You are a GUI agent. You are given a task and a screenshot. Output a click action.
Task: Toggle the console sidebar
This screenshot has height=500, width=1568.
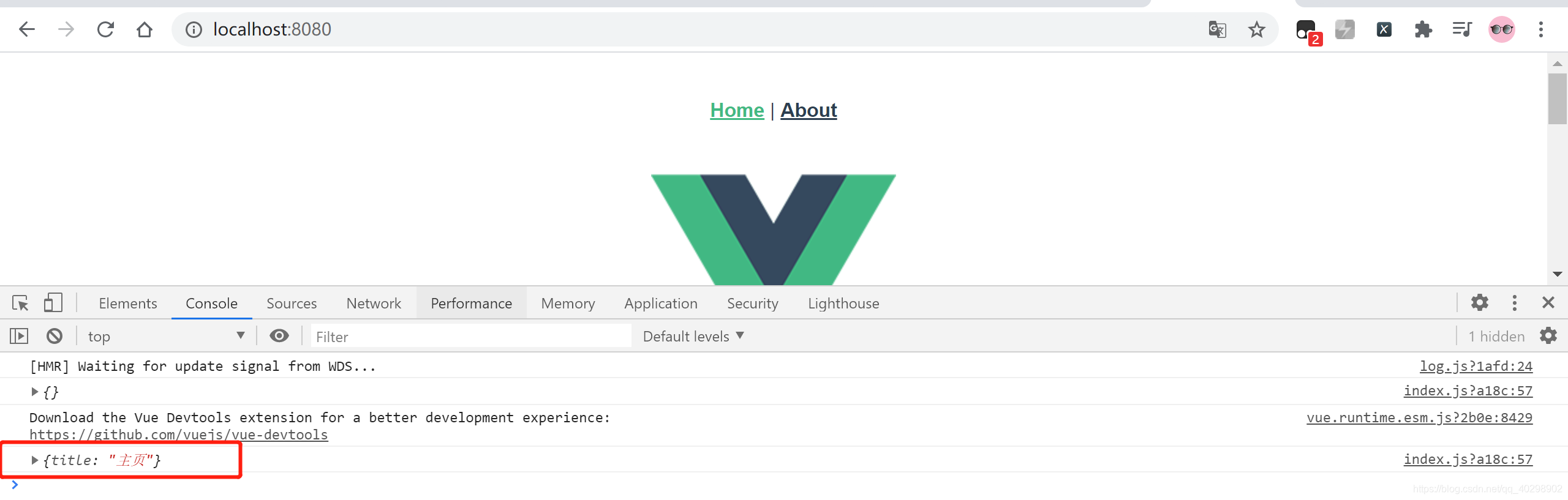[19, 336]
